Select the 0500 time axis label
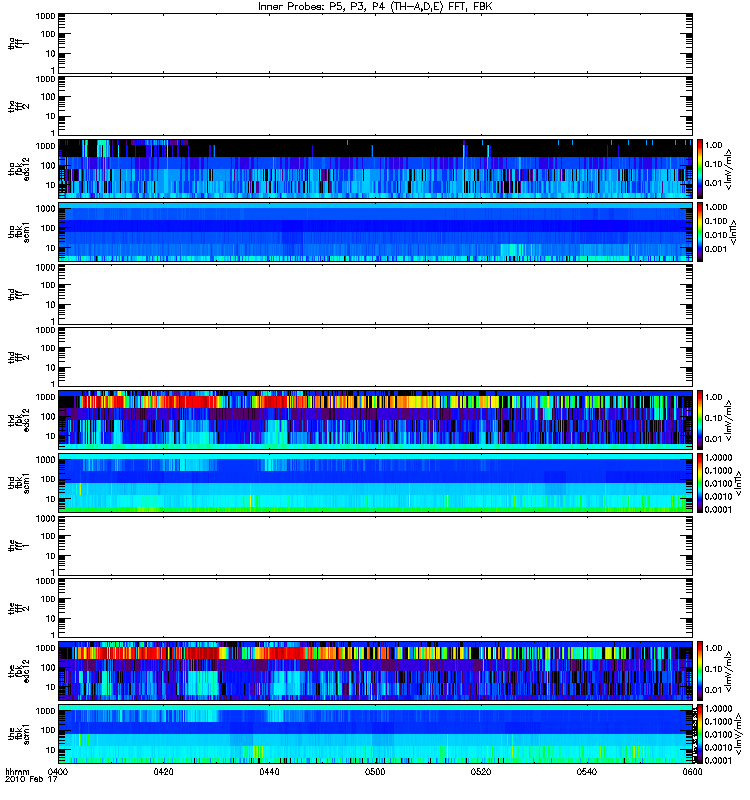750x800 pixels. pos(375,772)
